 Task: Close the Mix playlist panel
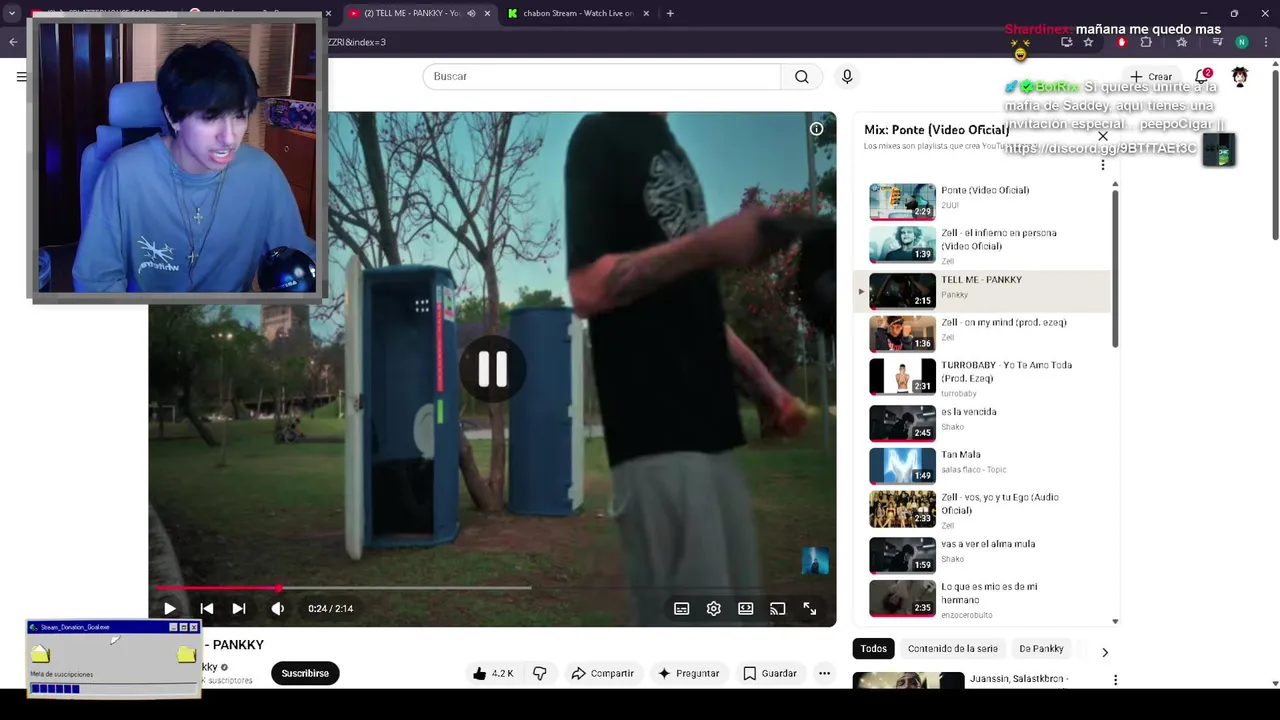1103,136
